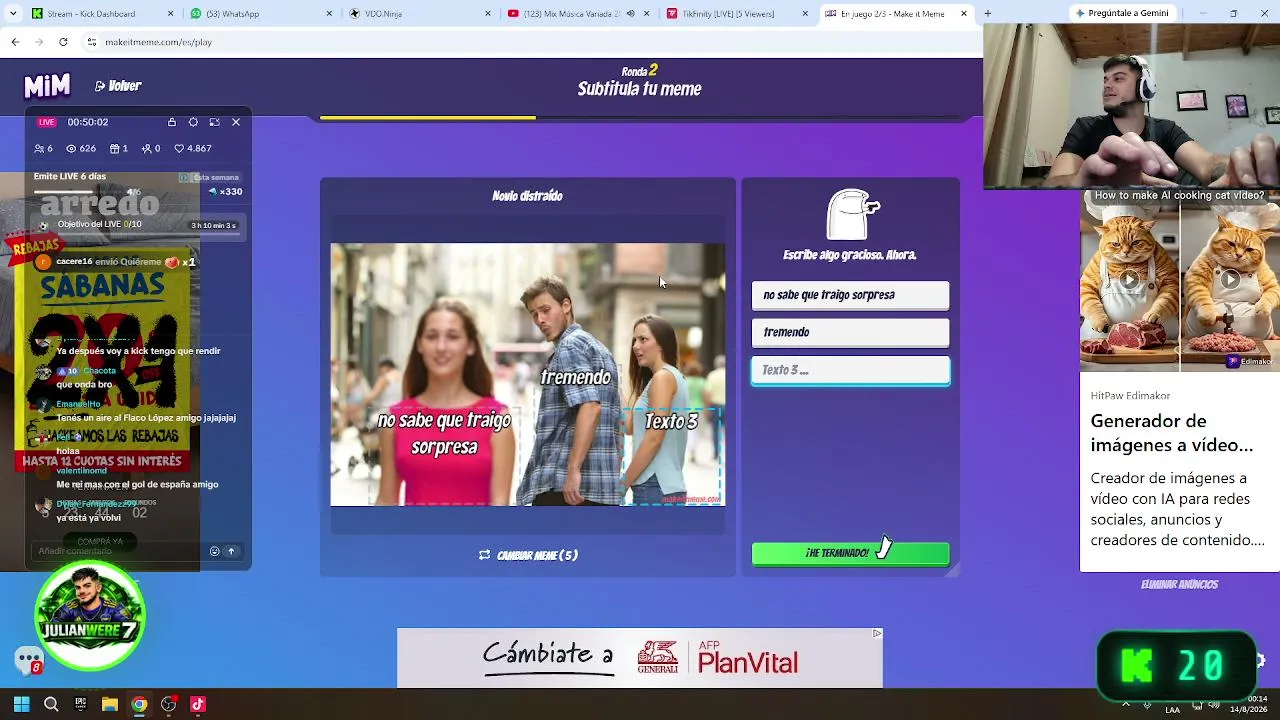This screenshot has width=1280, height=720.
Task: Open Pregúntale a Gemini button
Action: click(1122, 14)
